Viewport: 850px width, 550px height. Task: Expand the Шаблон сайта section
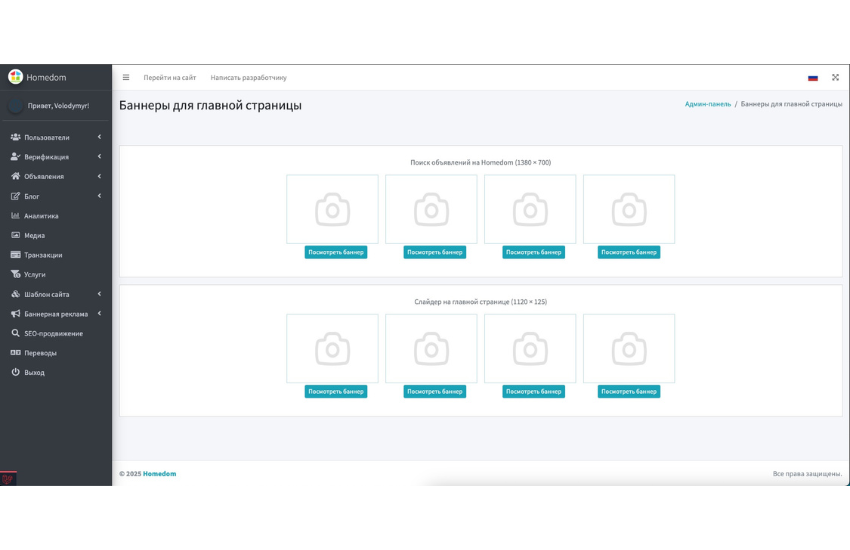click(99, 294)
